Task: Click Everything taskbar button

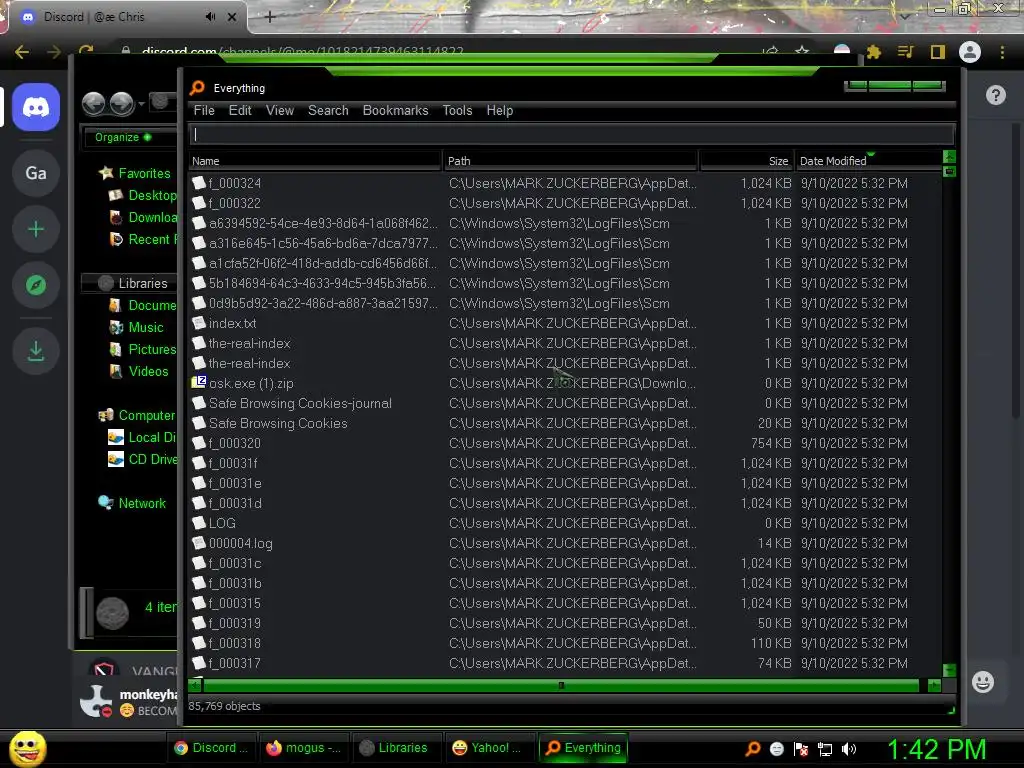Action: pyautogui.click(x=583, y=748)
